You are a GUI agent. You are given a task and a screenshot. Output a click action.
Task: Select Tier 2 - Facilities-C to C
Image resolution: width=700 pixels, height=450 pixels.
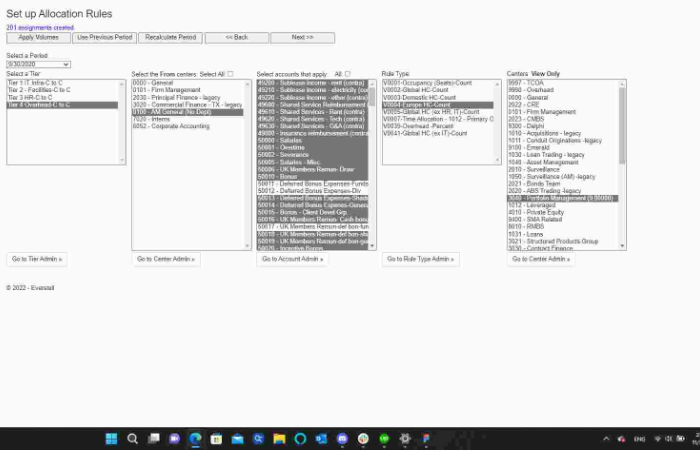tap(40, 90)
